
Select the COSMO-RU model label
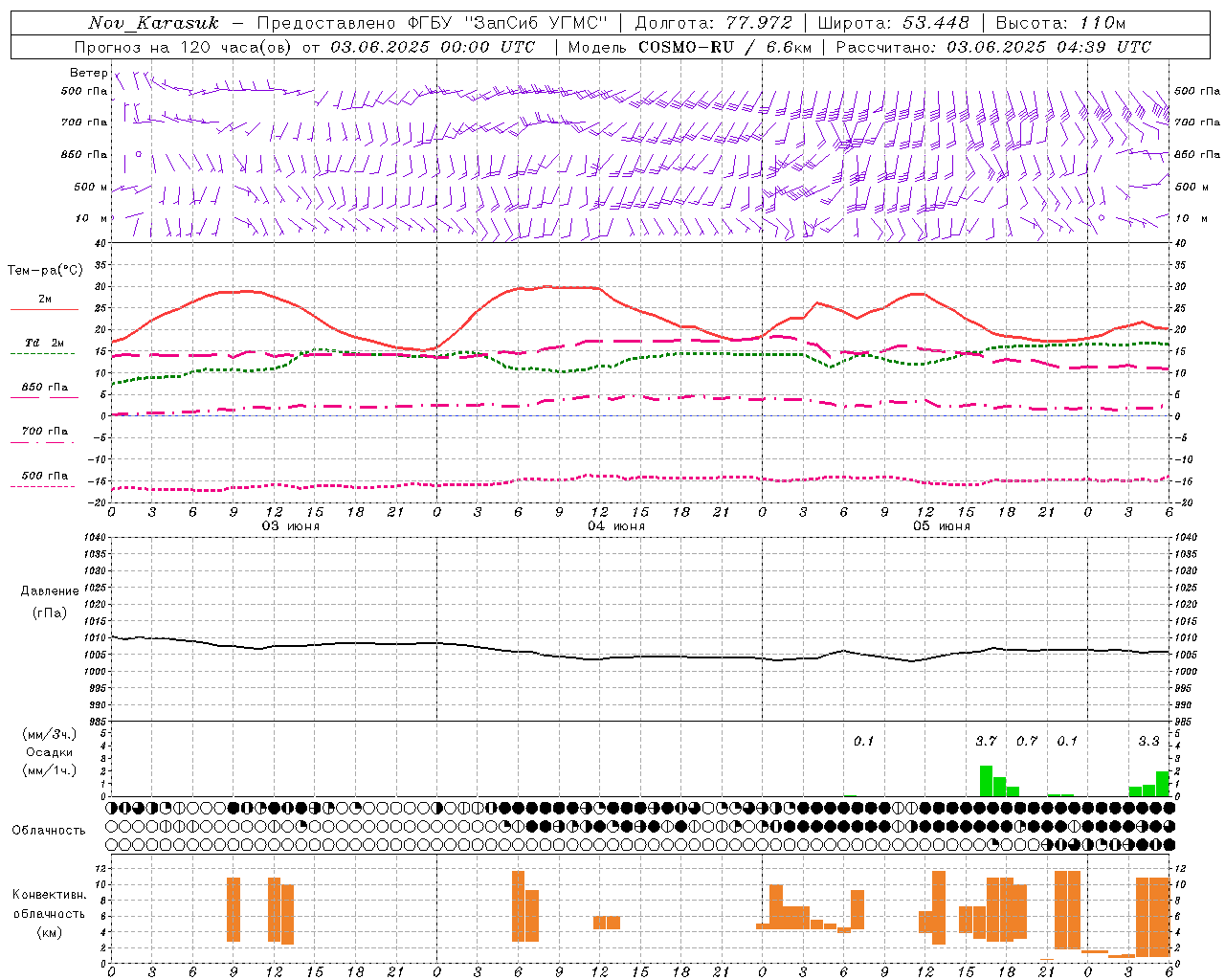coord(685,47)
